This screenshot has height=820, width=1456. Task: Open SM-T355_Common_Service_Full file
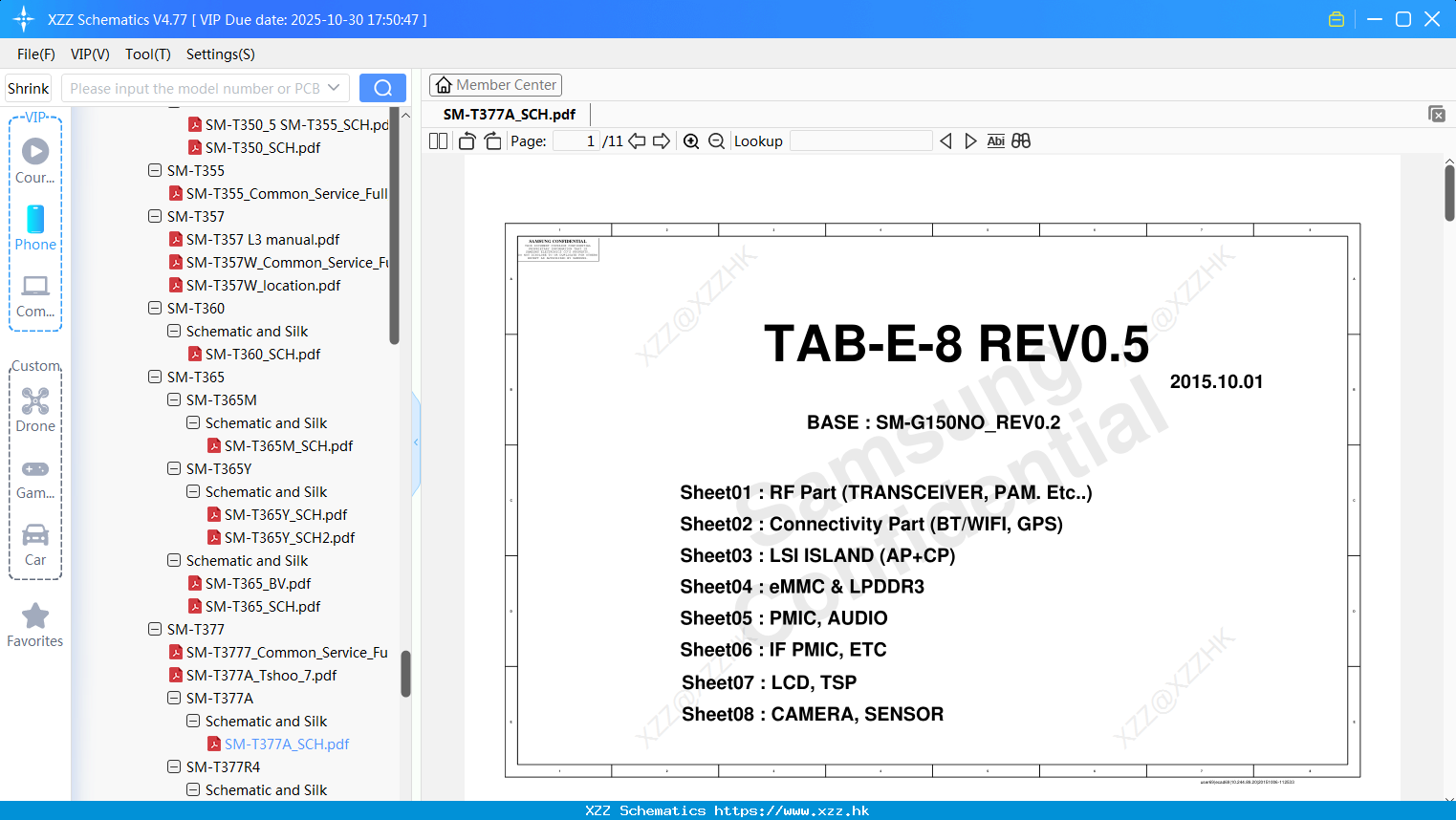(x=279, y=193)
